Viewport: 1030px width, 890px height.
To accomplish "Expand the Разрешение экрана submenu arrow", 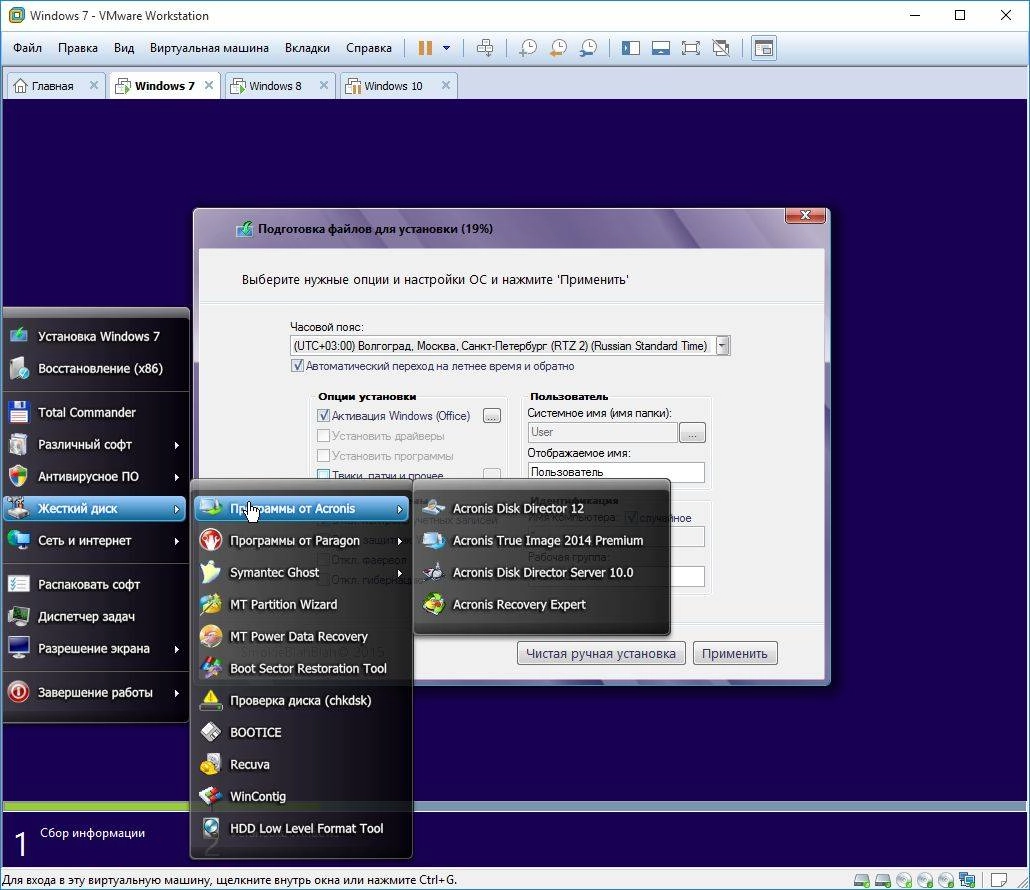I will tap(177, 649).
